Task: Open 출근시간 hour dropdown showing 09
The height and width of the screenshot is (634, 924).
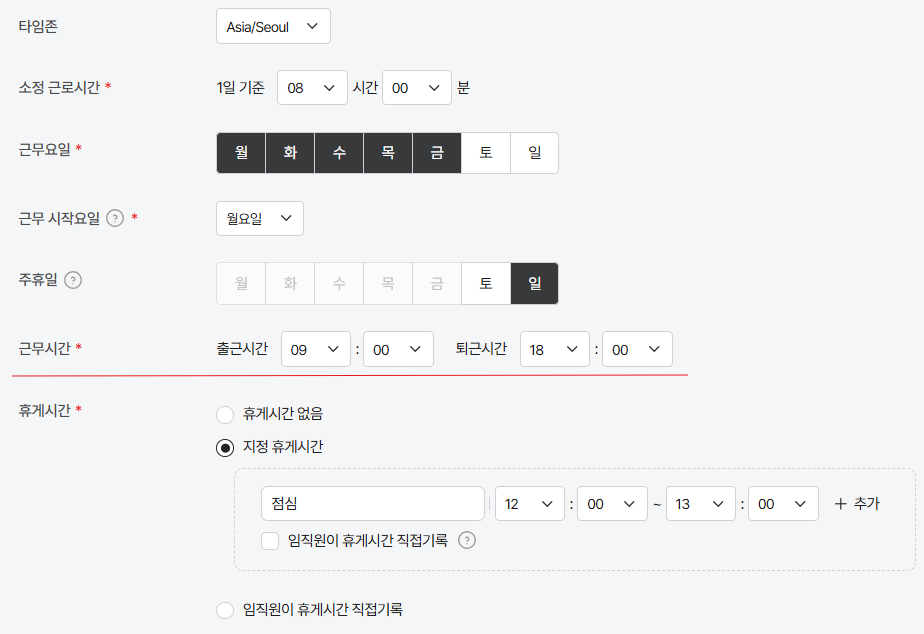Action: [316, 349]
